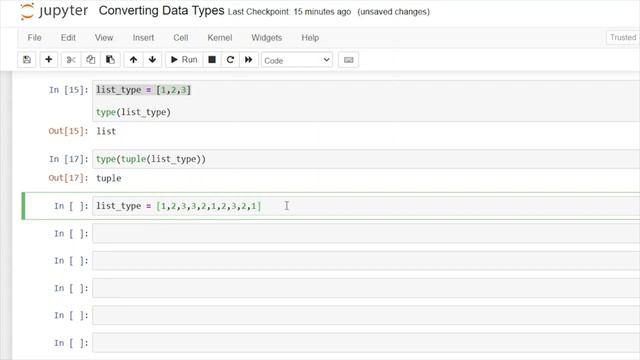Image resolution: width=640 pixels, height=360 pixels.
Task: Cut selected cells with scissors icon
Action: tap(71, 60)
